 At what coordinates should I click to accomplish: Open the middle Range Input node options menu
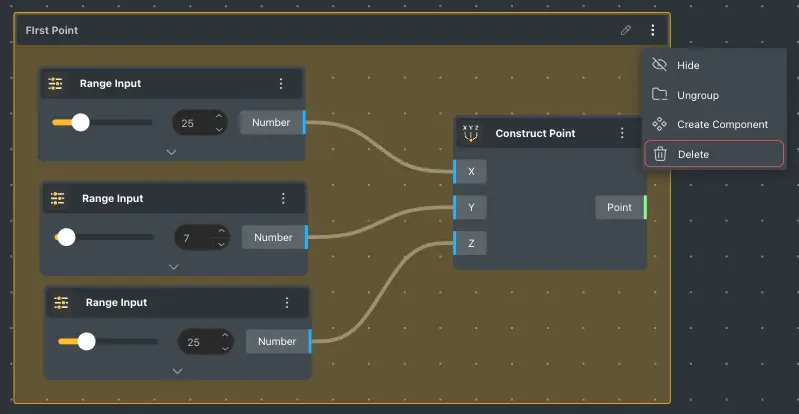click(x=283, y=199)
